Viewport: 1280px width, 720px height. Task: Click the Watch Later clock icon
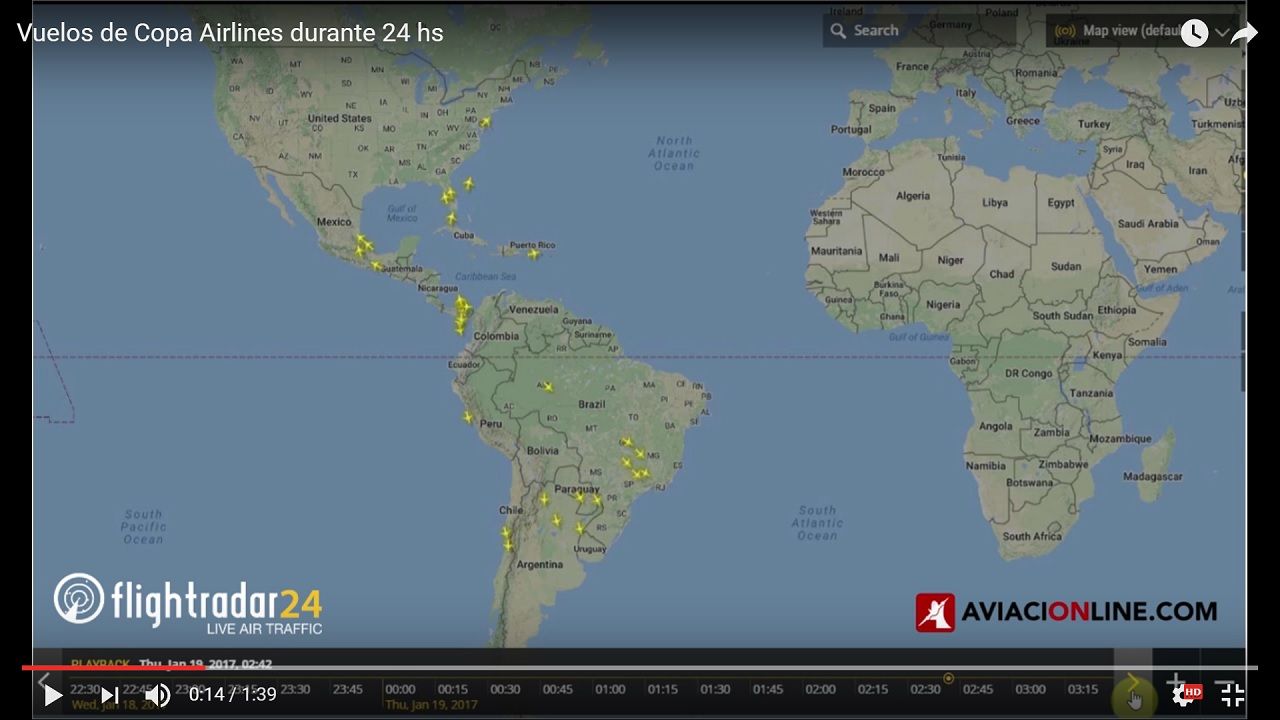(x=1194, y=33)
